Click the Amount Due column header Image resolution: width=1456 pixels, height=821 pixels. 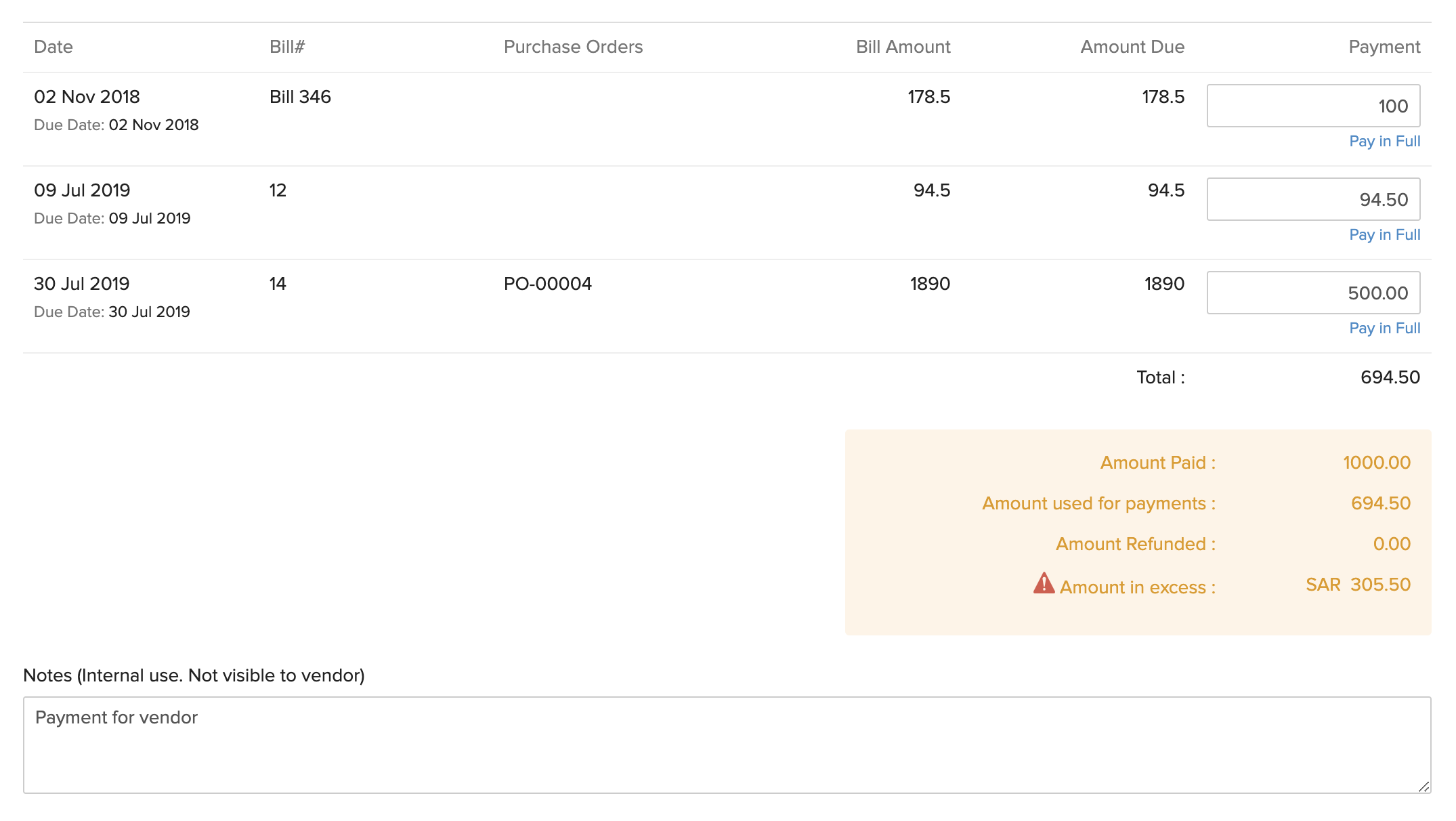pyautogui.click(x=1132, y=47)
